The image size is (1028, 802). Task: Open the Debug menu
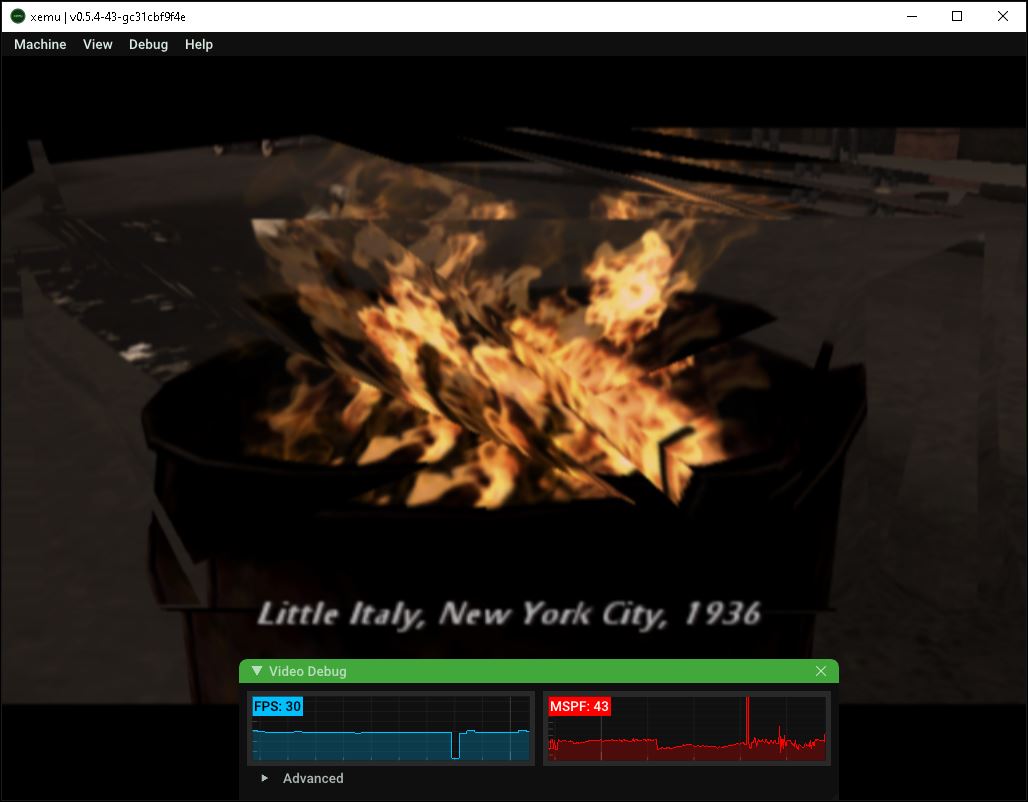click(148, 45)
